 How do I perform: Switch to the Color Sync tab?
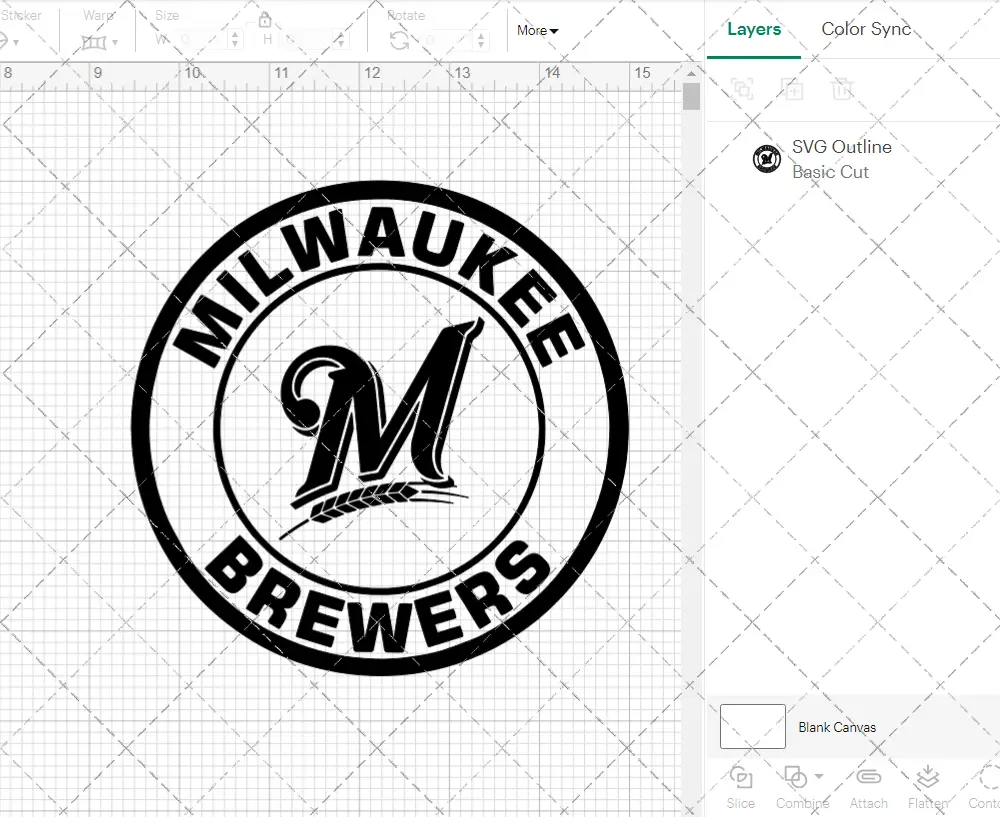click(866, 29)
